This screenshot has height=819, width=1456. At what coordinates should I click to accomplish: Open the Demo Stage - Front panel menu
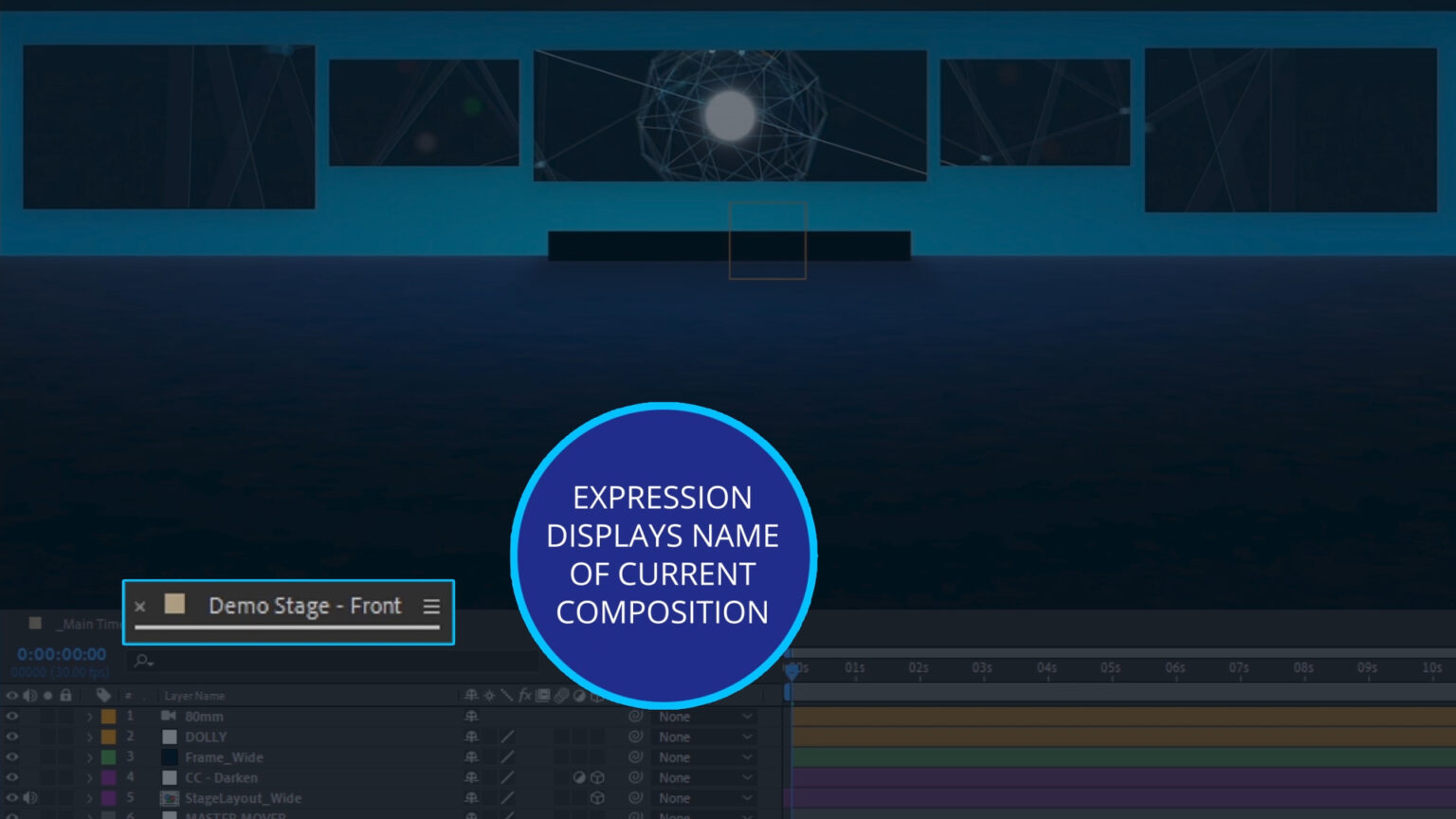tap(432, 607)
